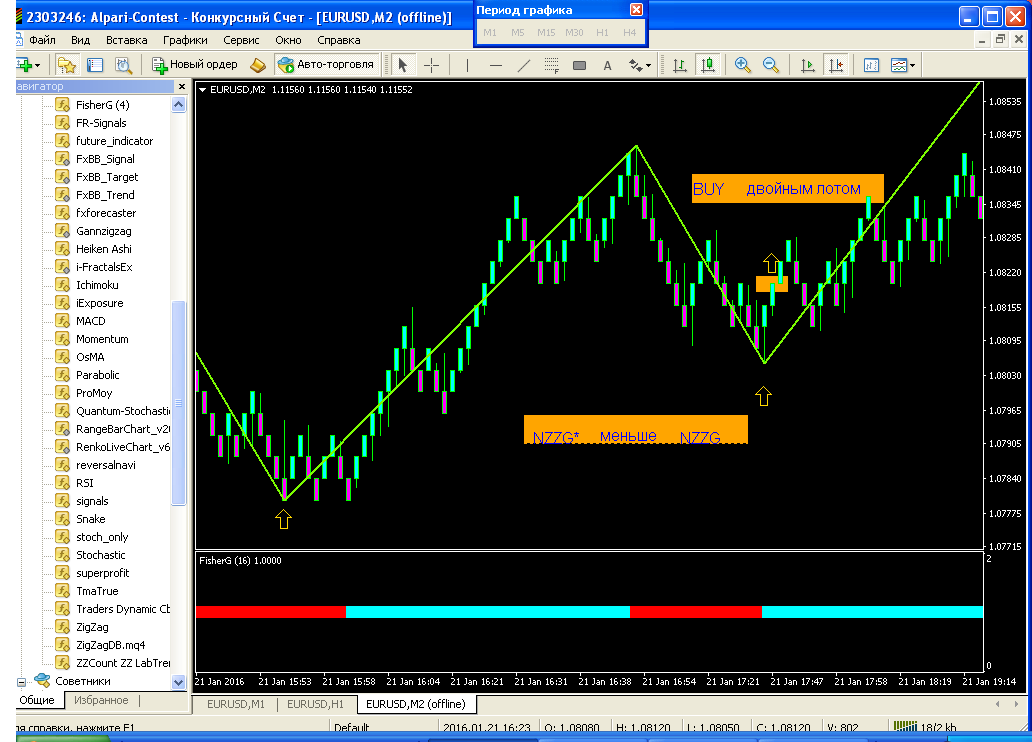Open the Графики menu
The width and height of the screenshot is (1032, 742).
click(185, 40)
